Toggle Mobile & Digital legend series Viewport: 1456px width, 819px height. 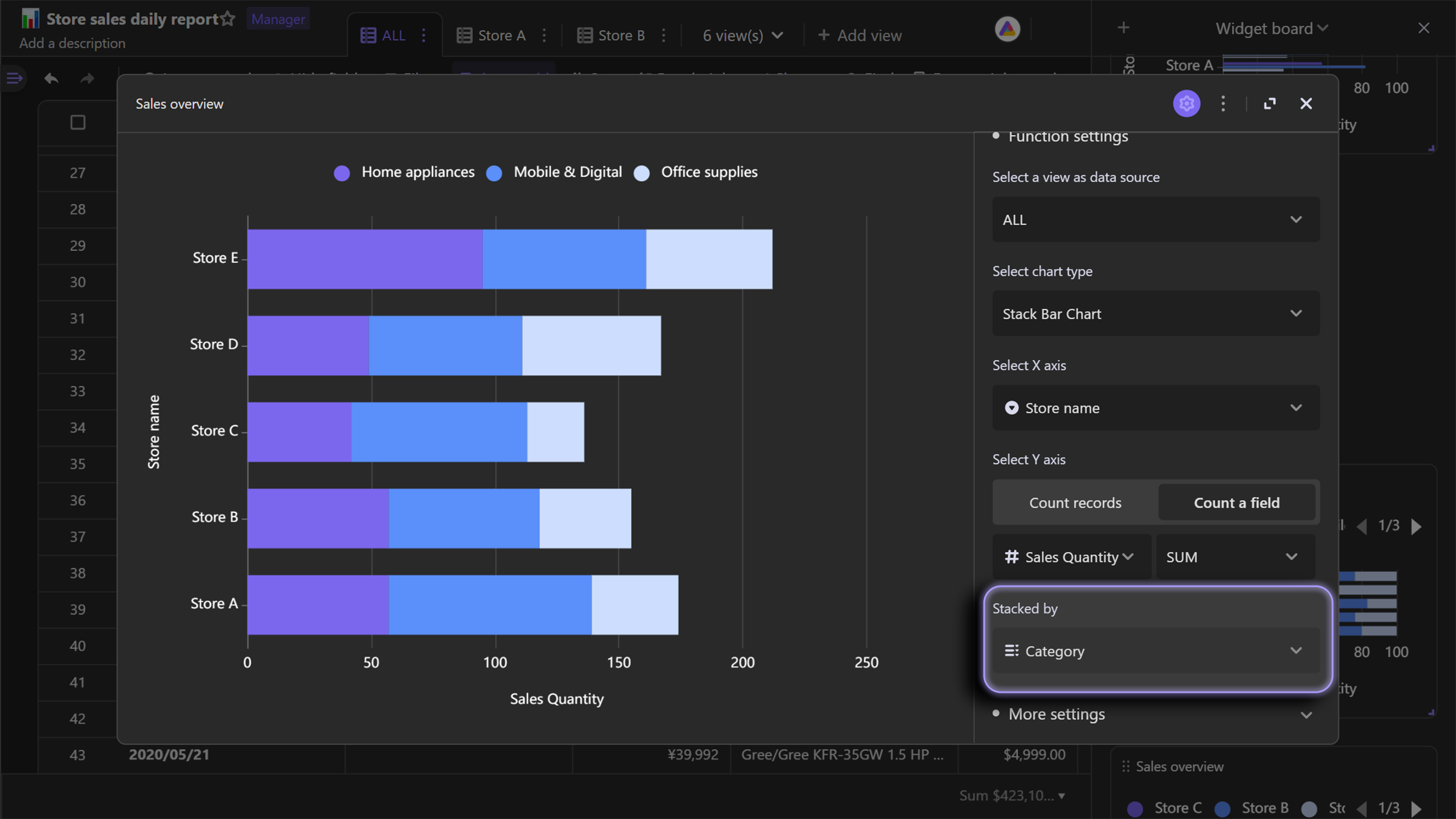coord(554,172)
